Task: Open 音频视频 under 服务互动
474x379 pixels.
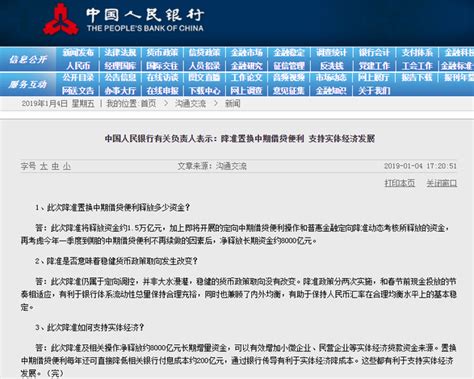Action: 289,78
